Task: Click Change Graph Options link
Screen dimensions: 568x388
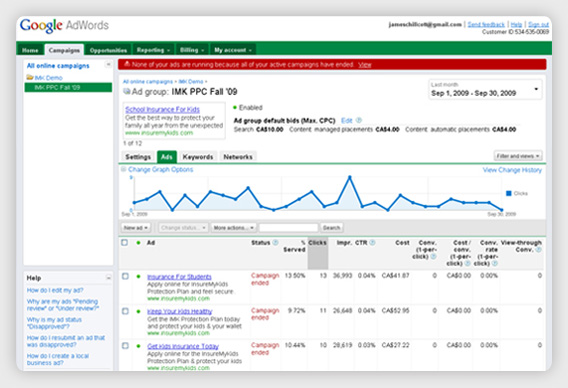Action: (x=160, y=170)
